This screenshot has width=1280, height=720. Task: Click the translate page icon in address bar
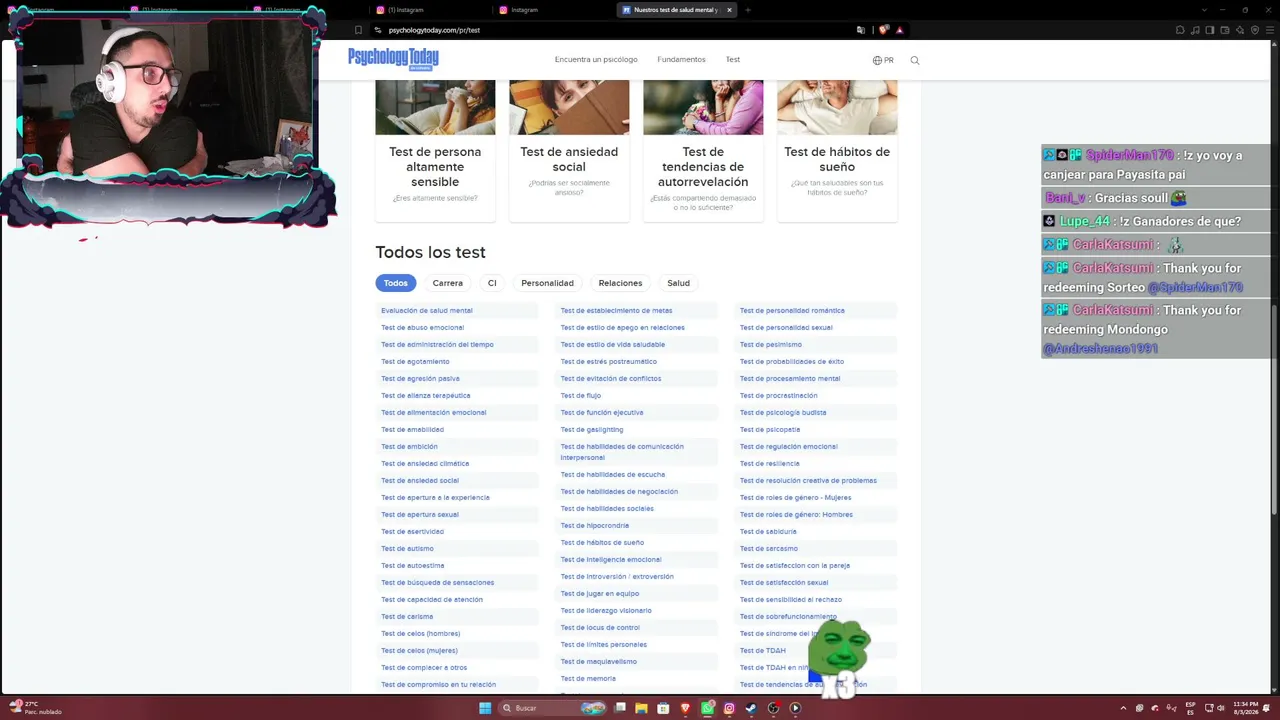tap(861, 30)
